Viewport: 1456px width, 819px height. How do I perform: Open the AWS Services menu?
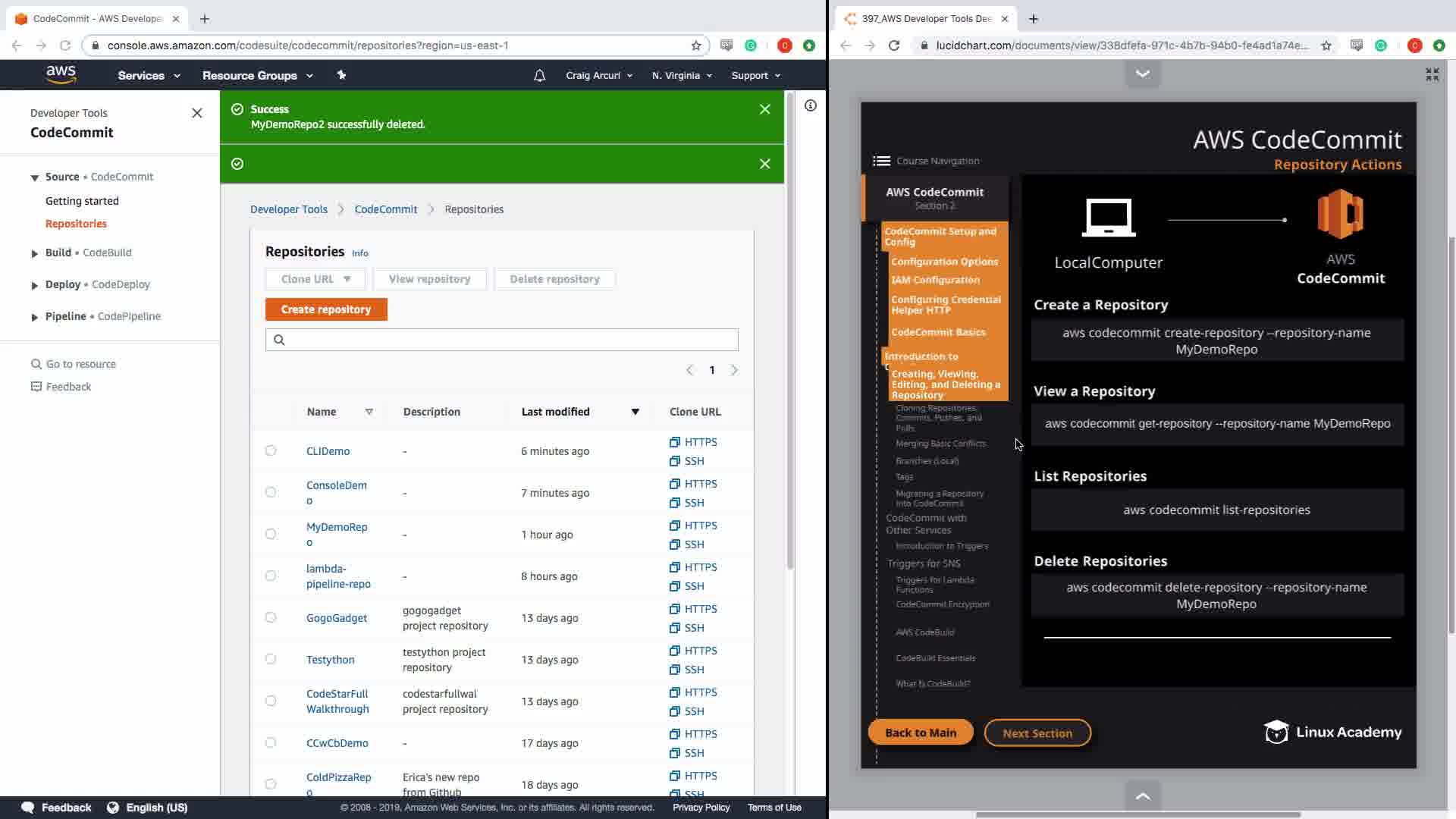[149, 76]
